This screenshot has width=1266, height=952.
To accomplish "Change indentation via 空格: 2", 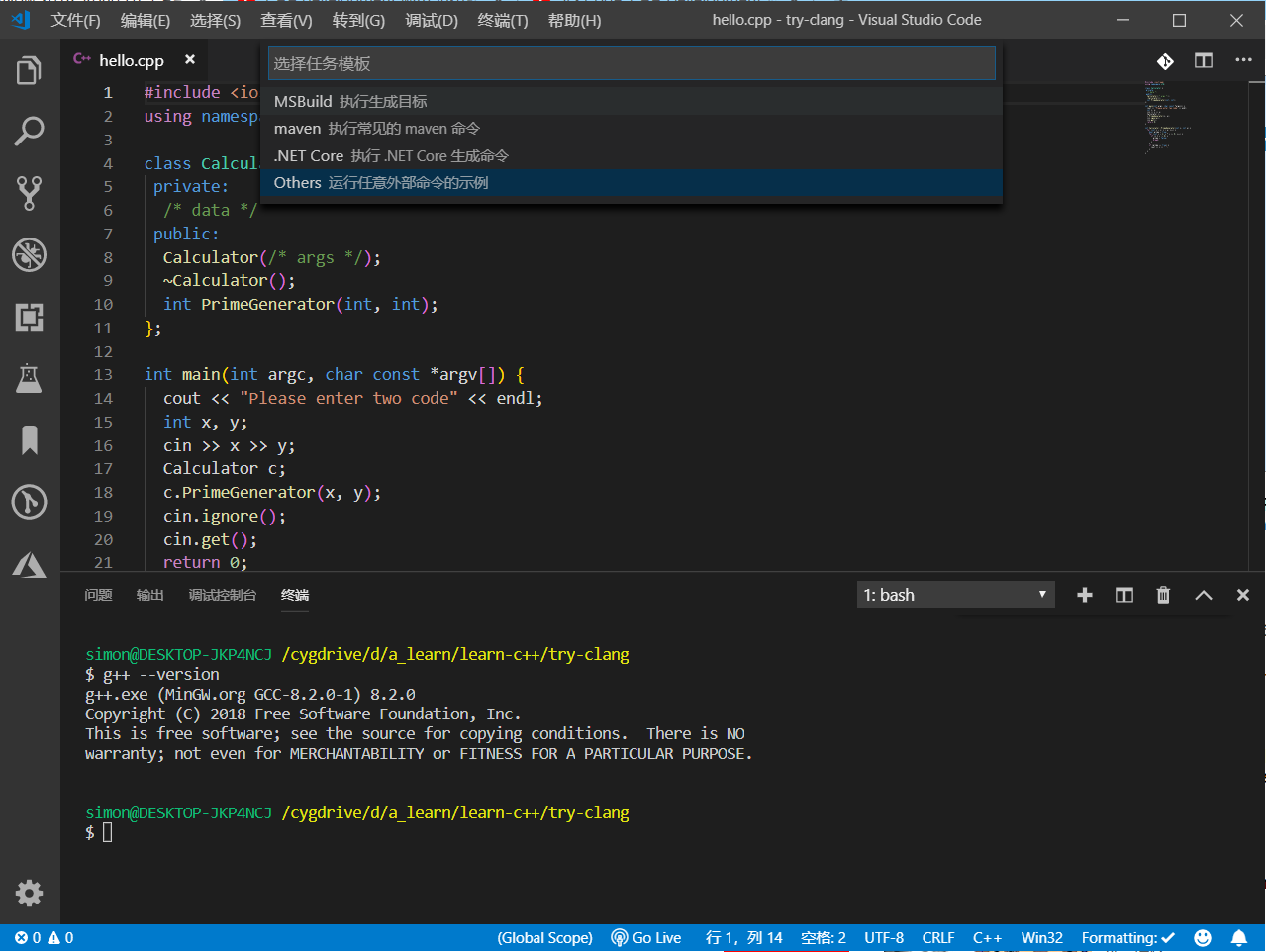I will (824, 938).
